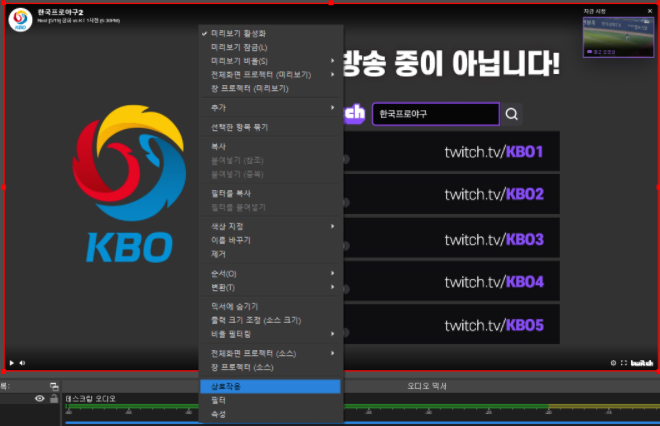Image resolution: width=660 pixels, height=426 pixels.
Task: Expand 색상 지정 submenu
Action: pyautogui.click(x=270, y=226)
